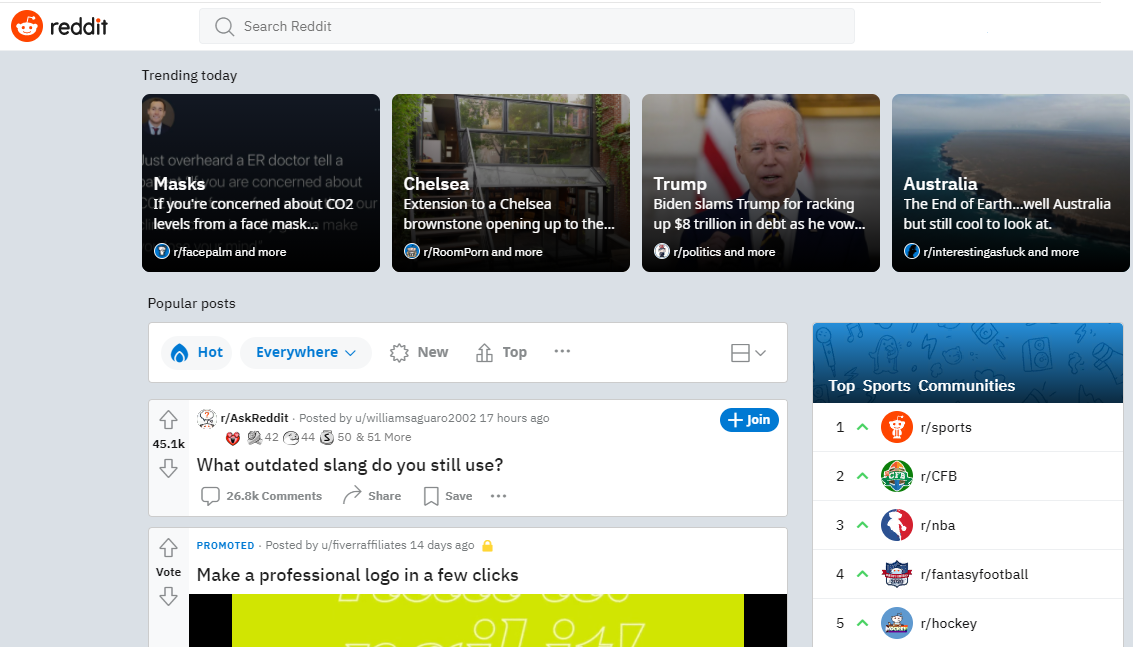Downvote the AskReddit slang post
Screen dimensions: 1133x647
click(168, 468)
